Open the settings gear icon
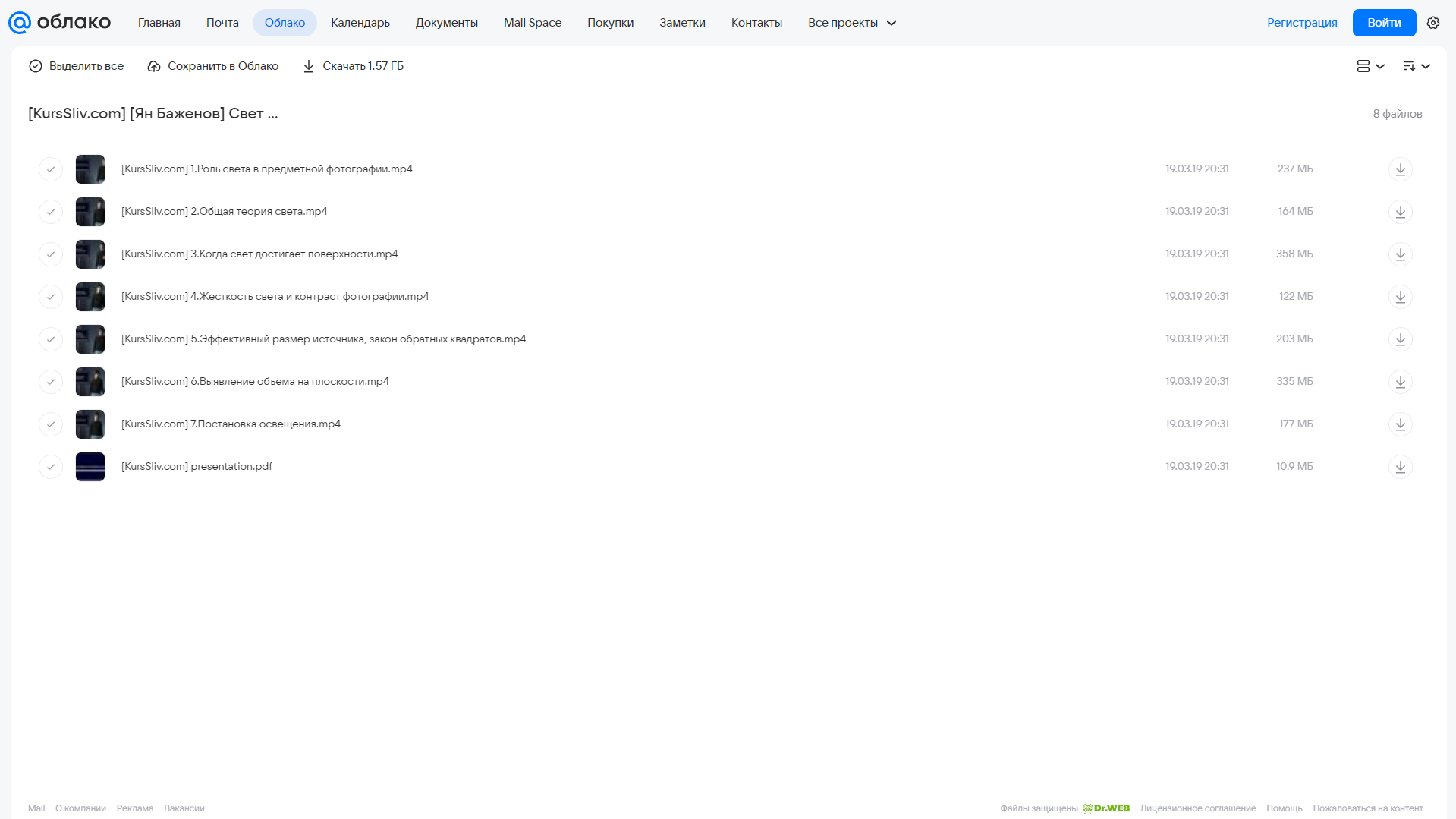The width and height of the screenshot is (1456, 819). click(1432, 23)
